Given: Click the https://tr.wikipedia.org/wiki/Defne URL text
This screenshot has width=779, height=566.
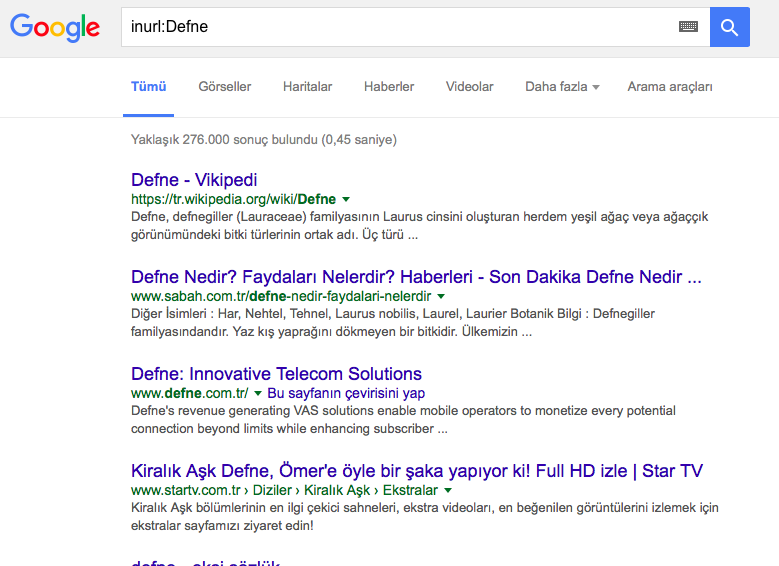Looking at the screenshot, I should [234, 199].
